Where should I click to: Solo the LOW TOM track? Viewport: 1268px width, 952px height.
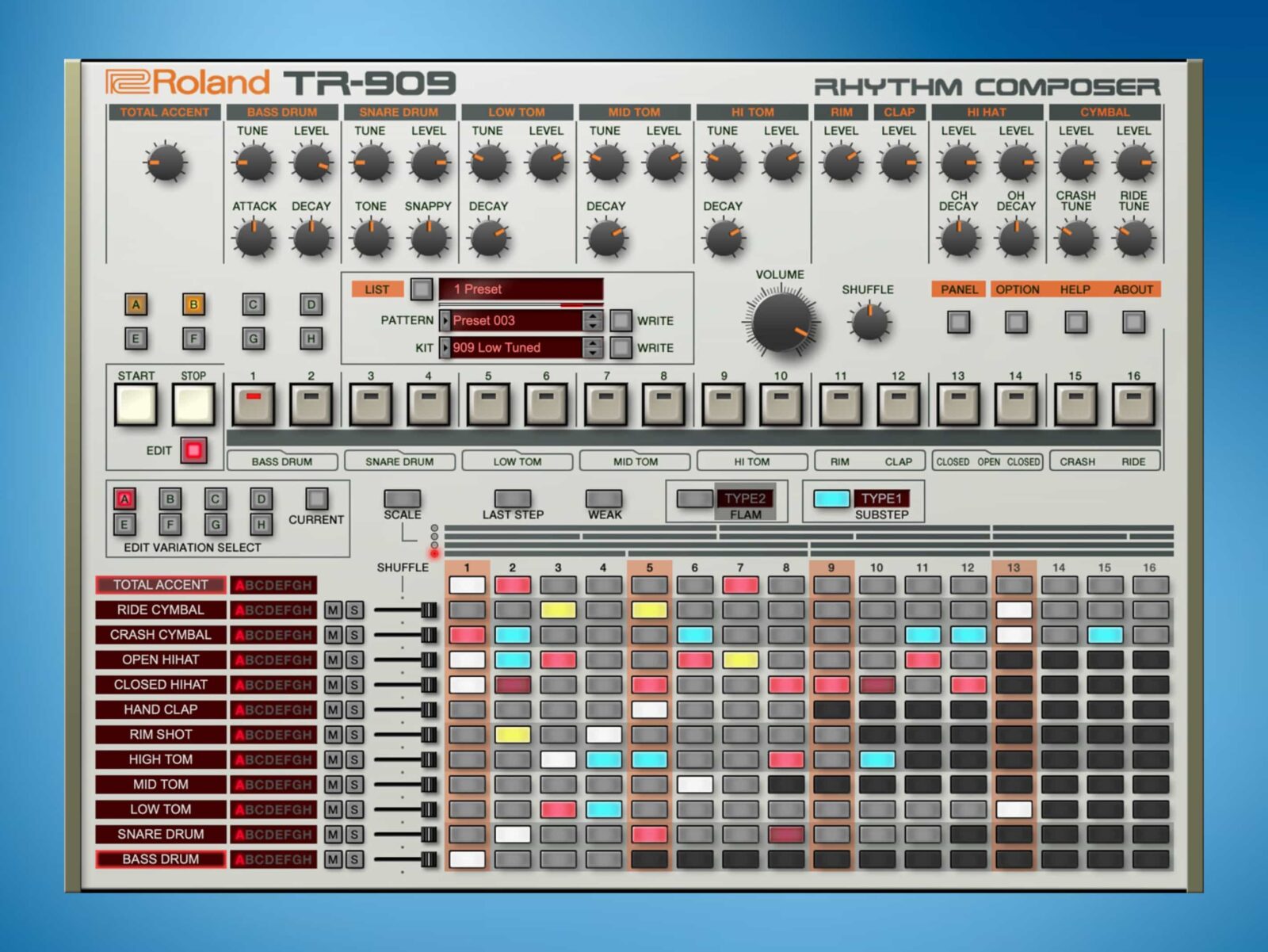[x=353, y=809]
